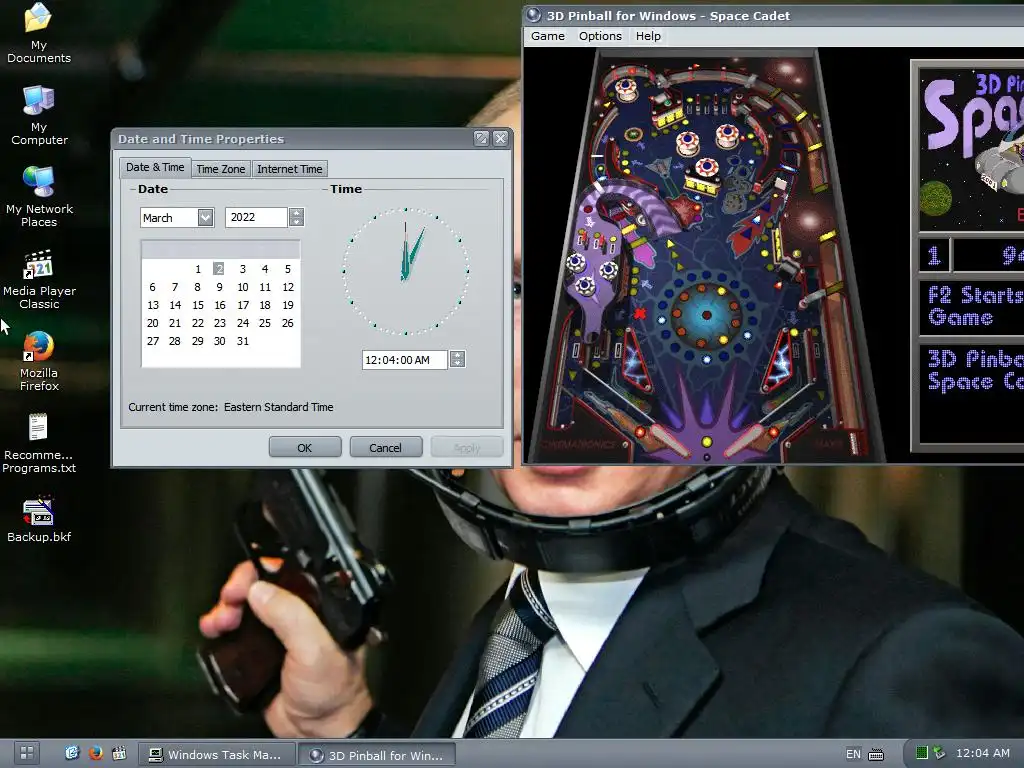Switch to Windows Task Manager taskbar button
Screen dimensions: 1024x768
(x=217, y=754)
